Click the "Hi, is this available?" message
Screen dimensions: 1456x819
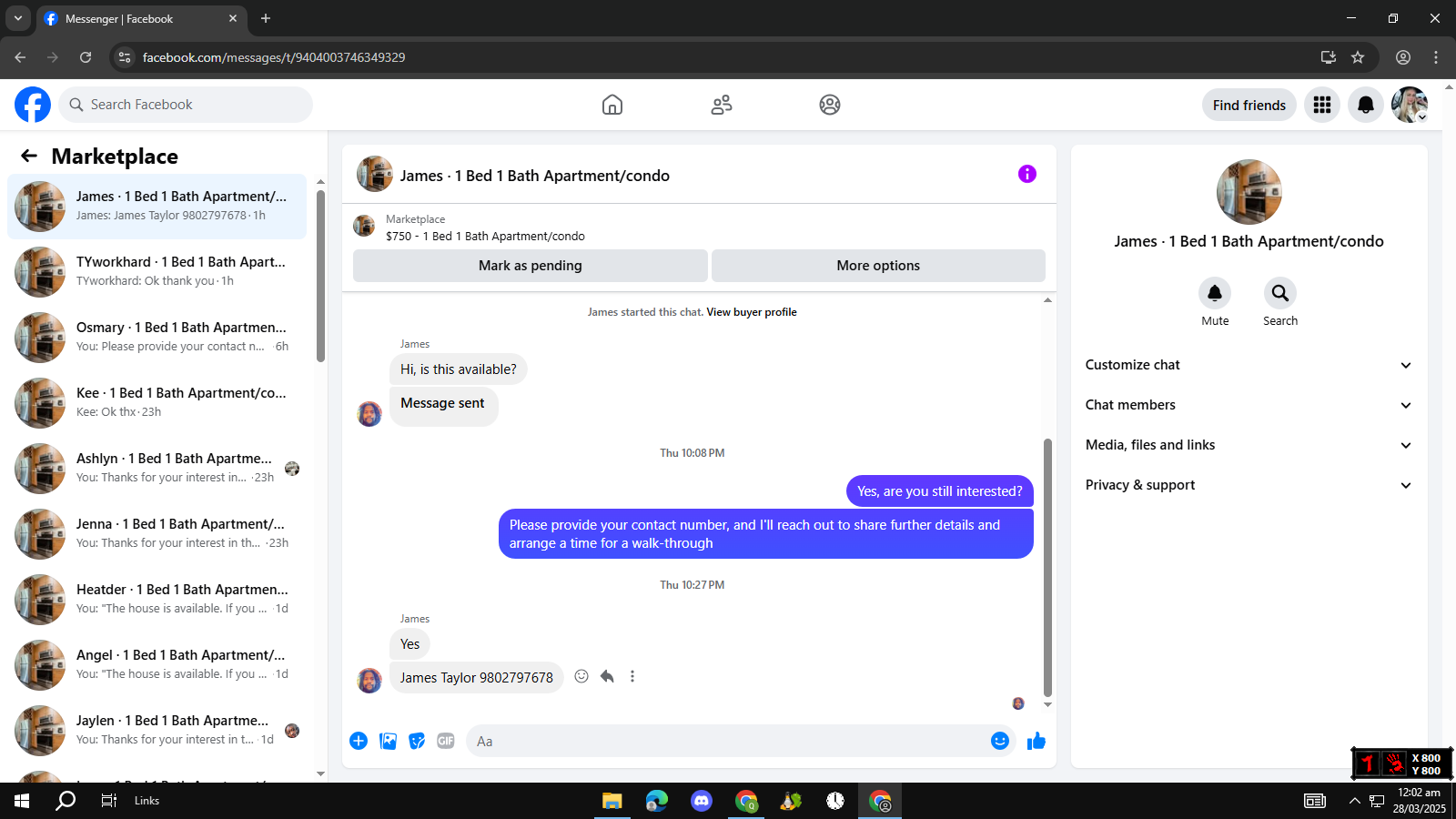coord(459,369)
